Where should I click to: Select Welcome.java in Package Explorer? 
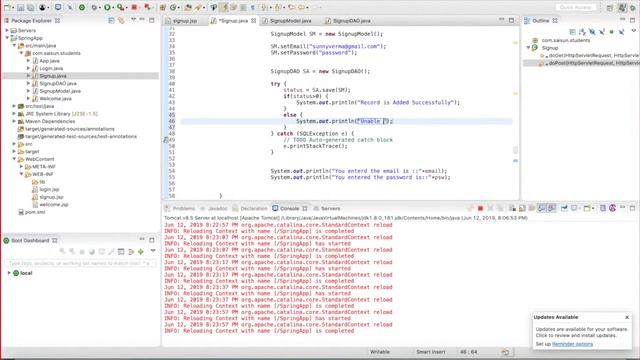(56, 98)
